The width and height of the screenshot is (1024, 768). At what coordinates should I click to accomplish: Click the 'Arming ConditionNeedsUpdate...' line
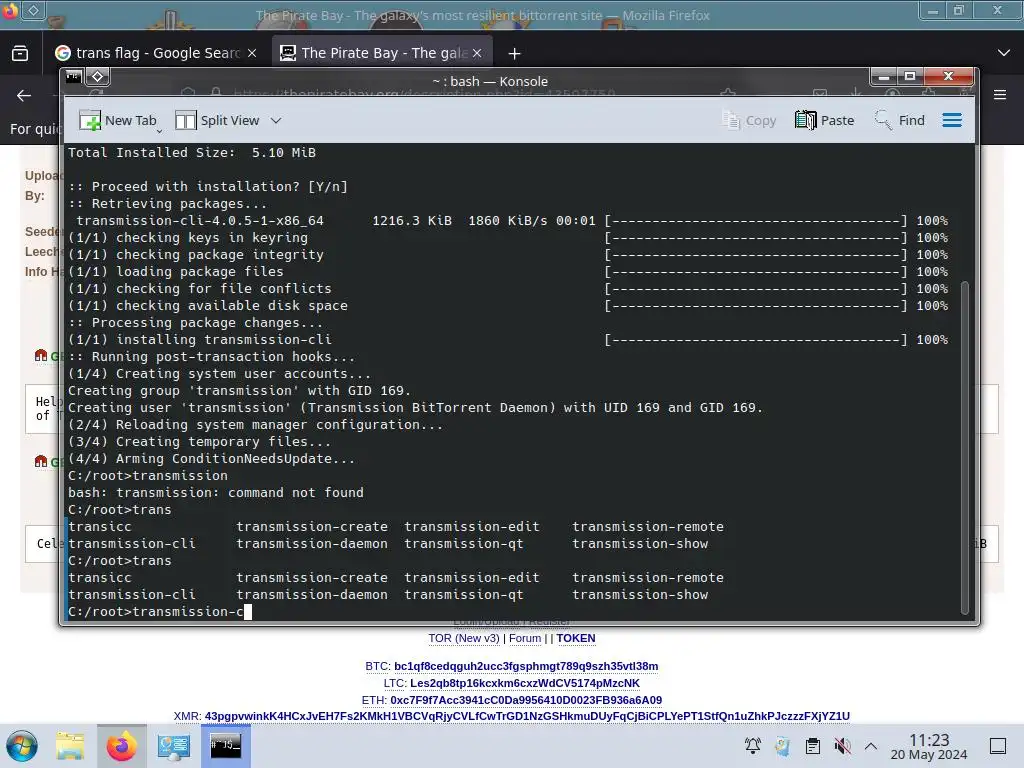coord(212,459)
